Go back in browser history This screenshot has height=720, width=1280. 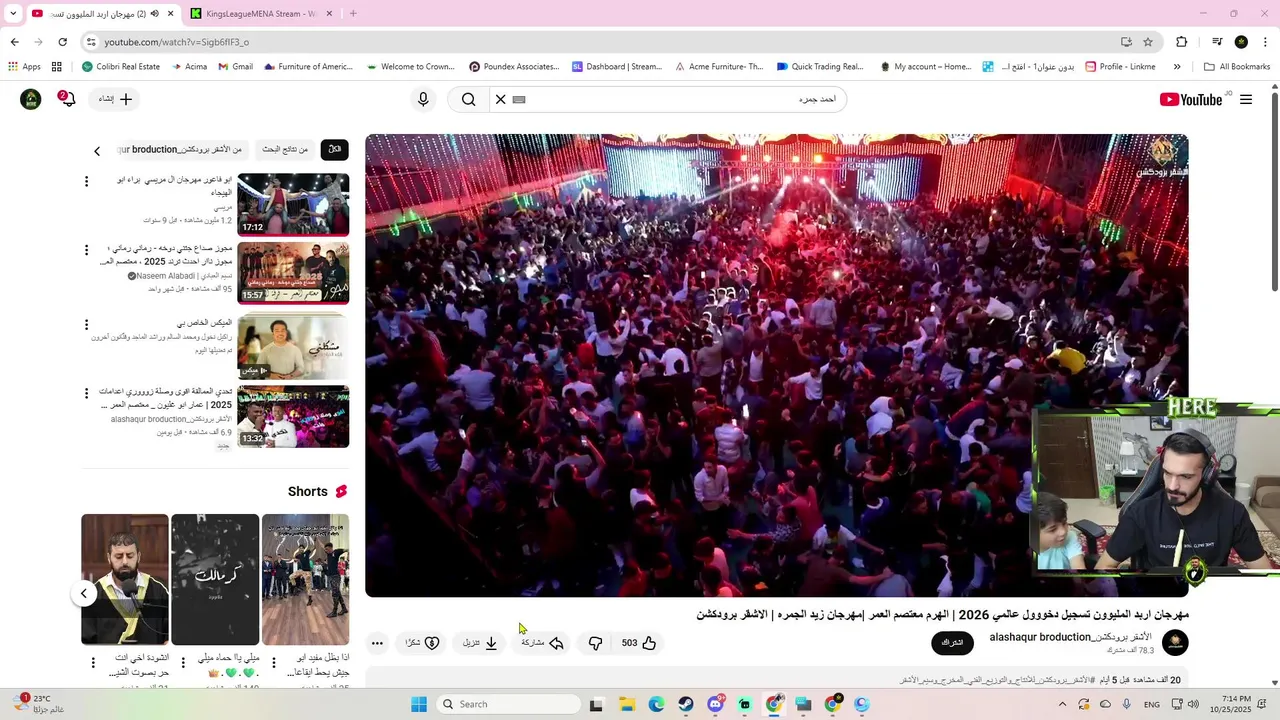coord(14,42)
